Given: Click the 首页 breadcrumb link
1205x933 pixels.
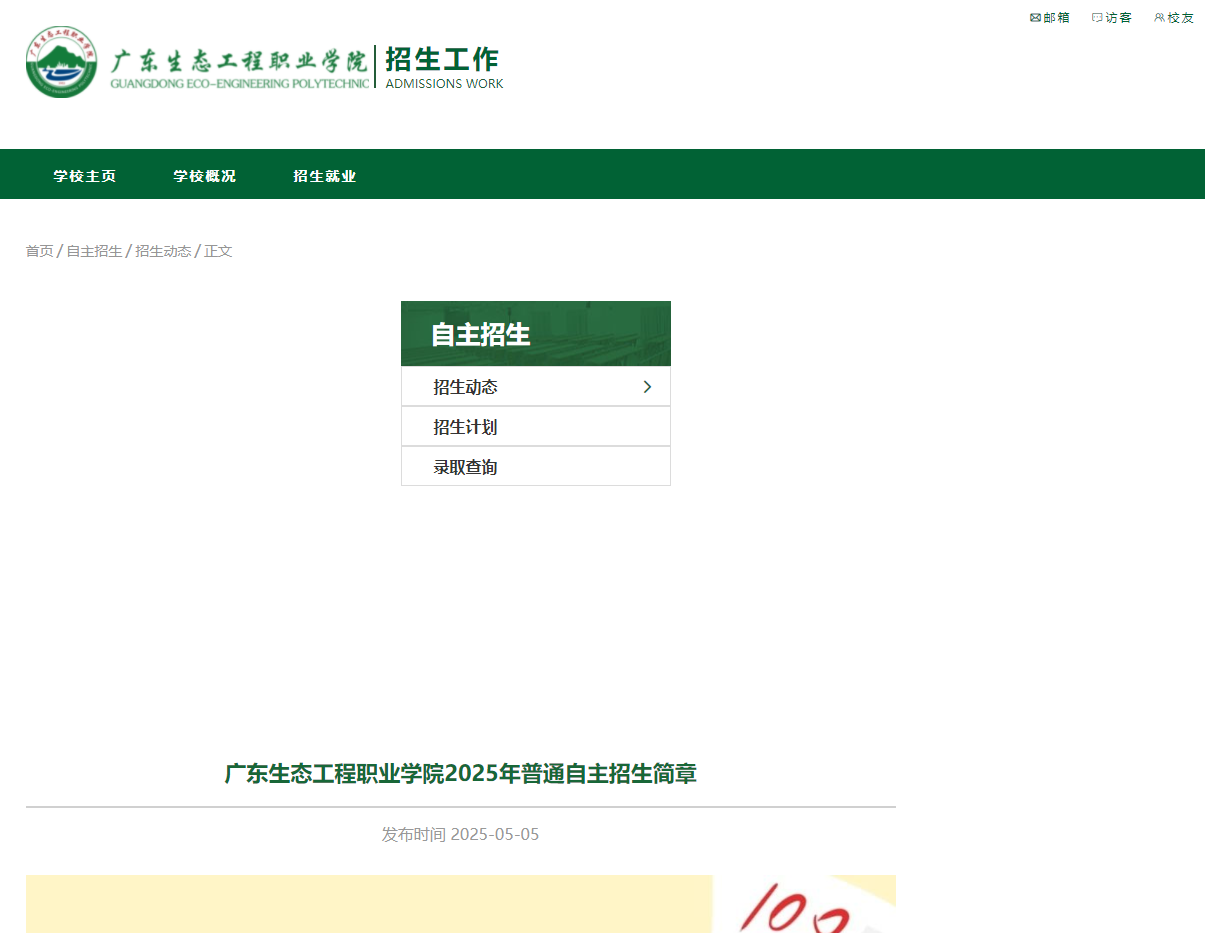Looking at the screenshot, I should (40, 251).
